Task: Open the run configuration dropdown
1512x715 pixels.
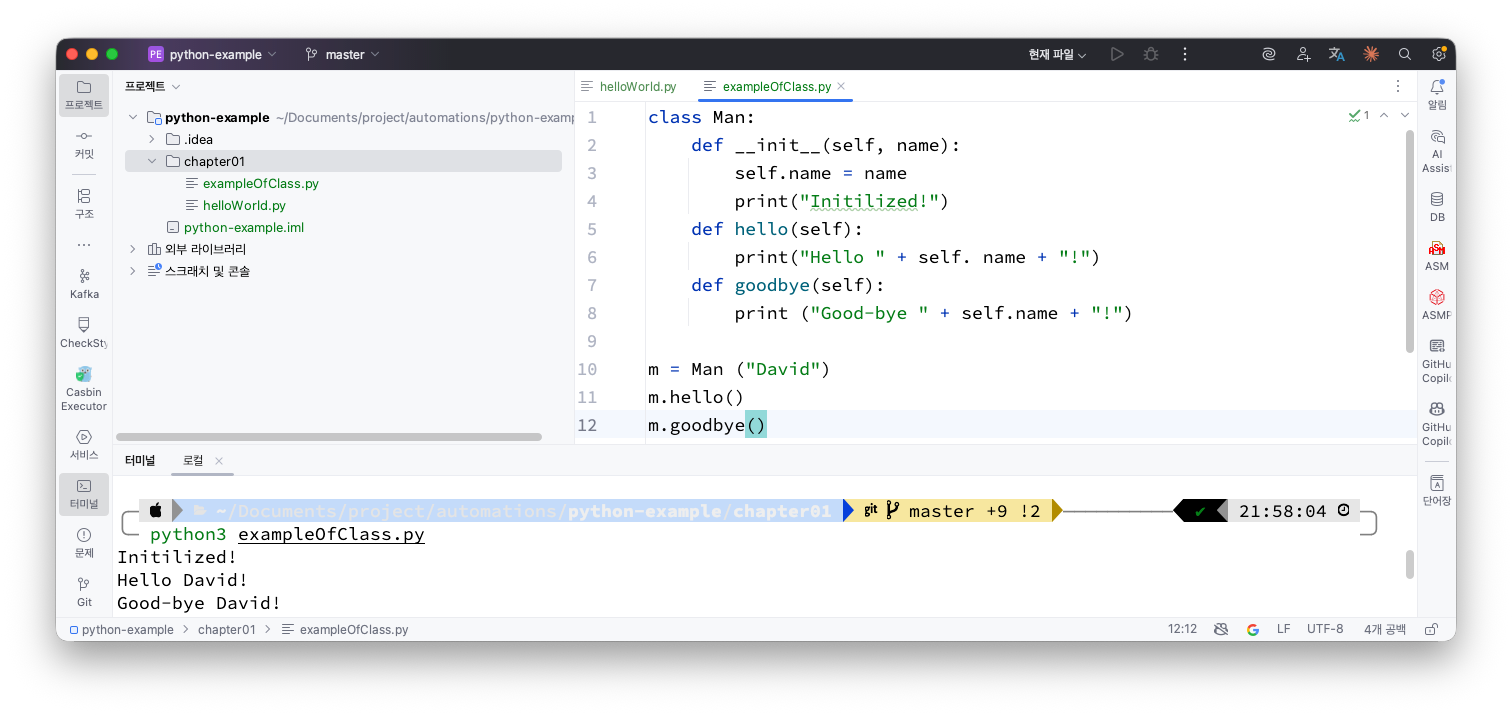Action: 1057,55
